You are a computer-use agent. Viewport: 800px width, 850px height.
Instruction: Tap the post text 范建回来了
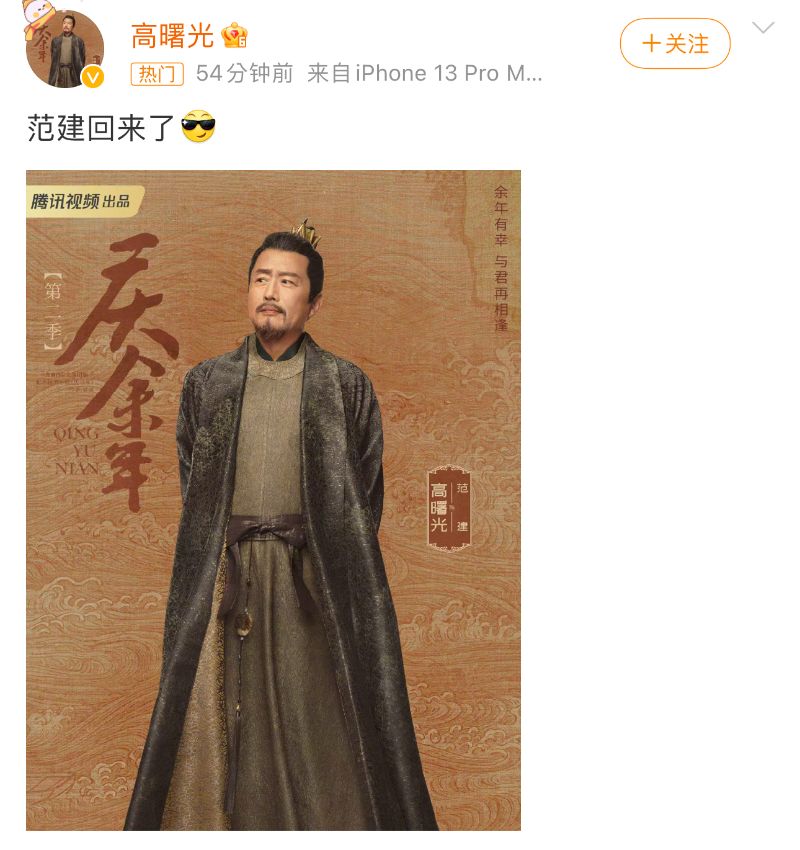click(x=100, y=128)
